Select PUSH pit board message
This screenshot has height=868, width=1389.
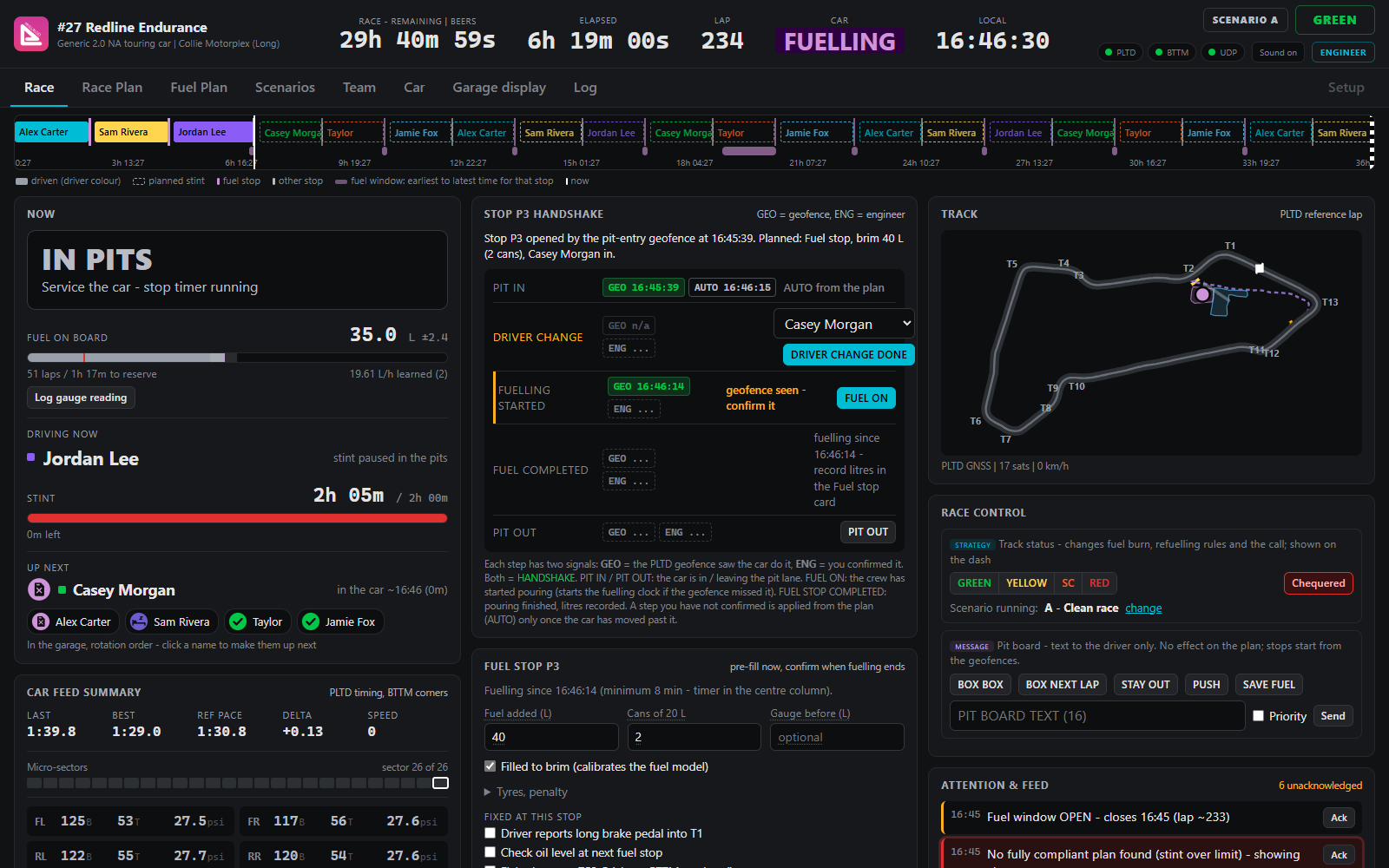(x=1206, y=685)
